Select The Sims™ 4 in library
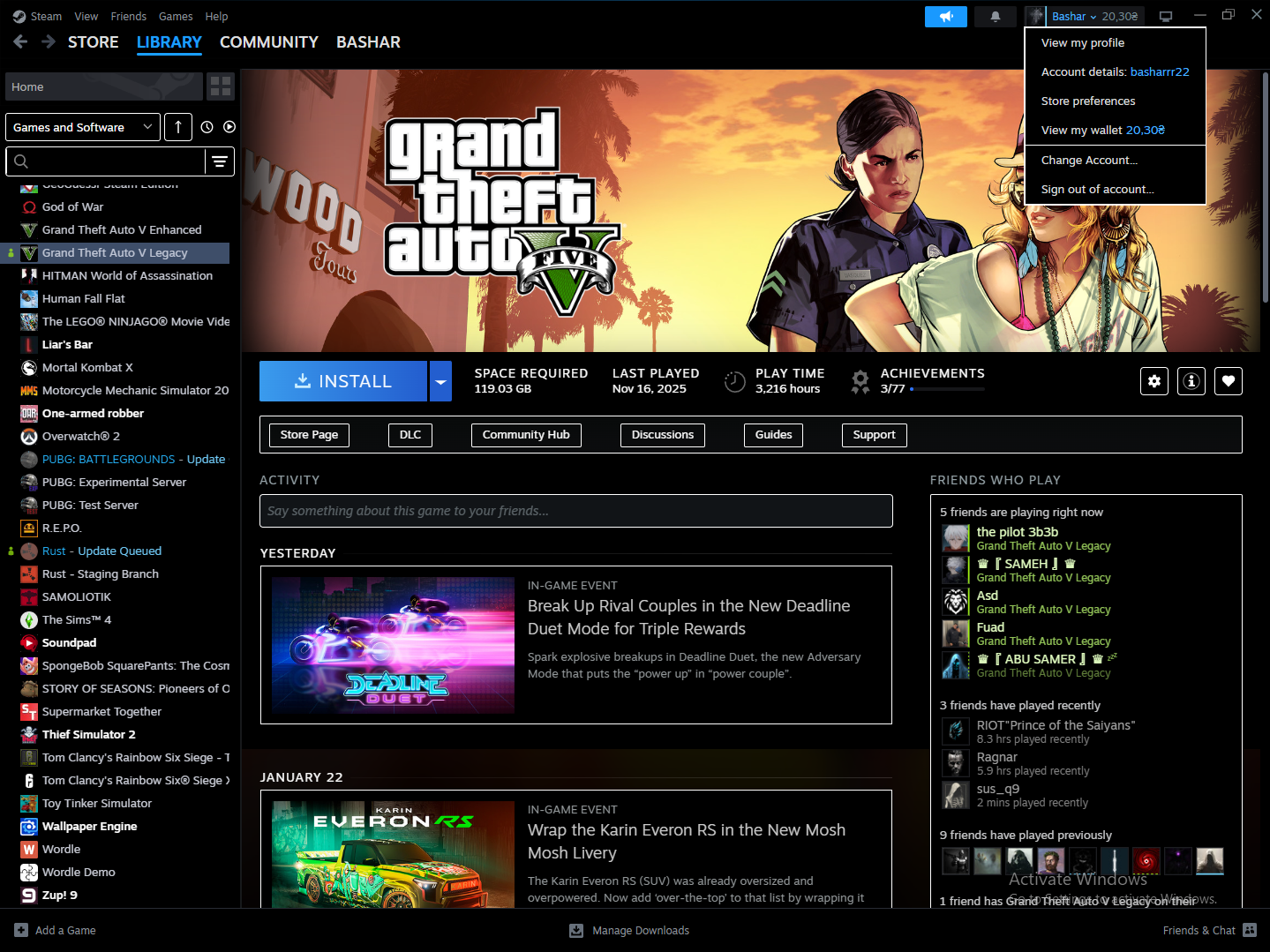 124,619
